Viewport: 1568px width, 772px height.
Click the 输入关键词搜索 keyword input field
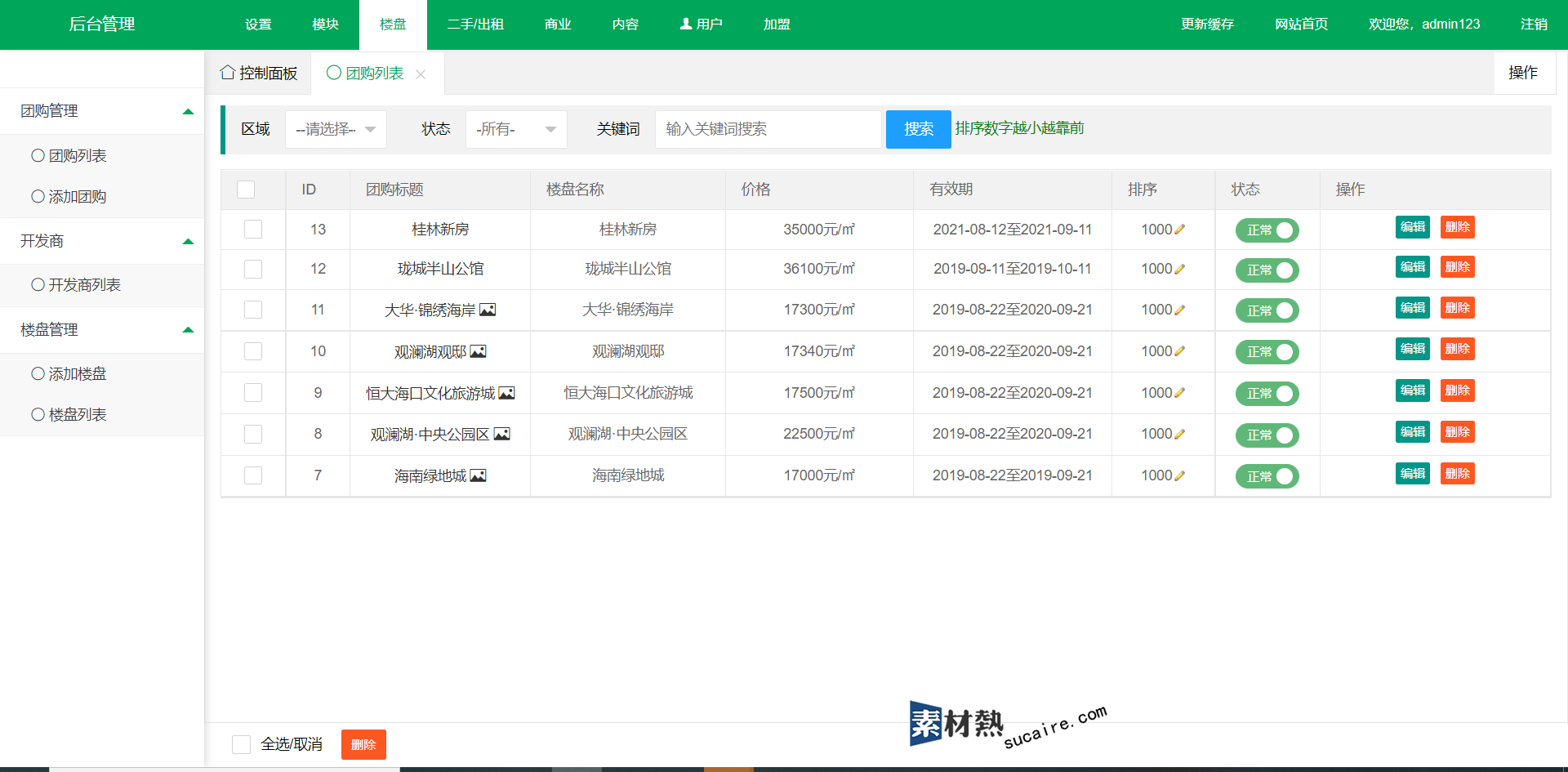tap(768, 129)
